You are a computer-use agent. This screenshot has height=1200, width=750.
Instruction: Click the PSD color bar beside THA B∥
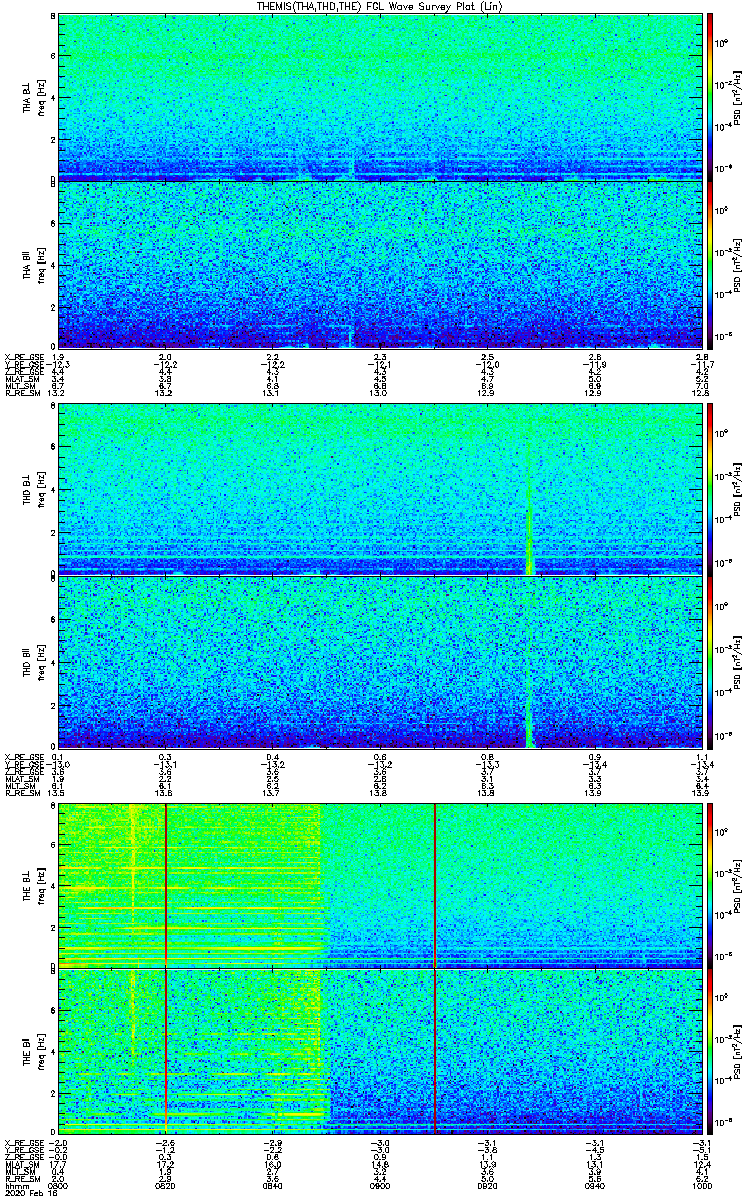[x=710, y=265]
